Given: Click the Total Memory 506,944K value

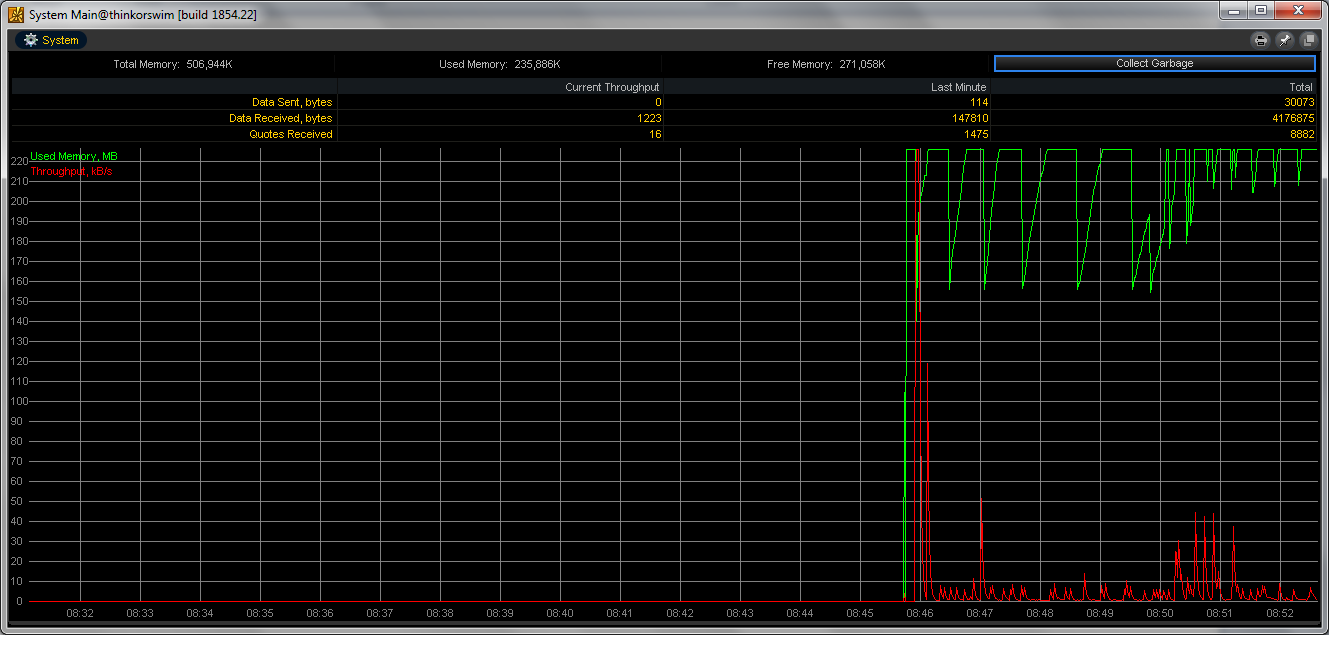Looking at the screenshot, I should coord(209,64).
